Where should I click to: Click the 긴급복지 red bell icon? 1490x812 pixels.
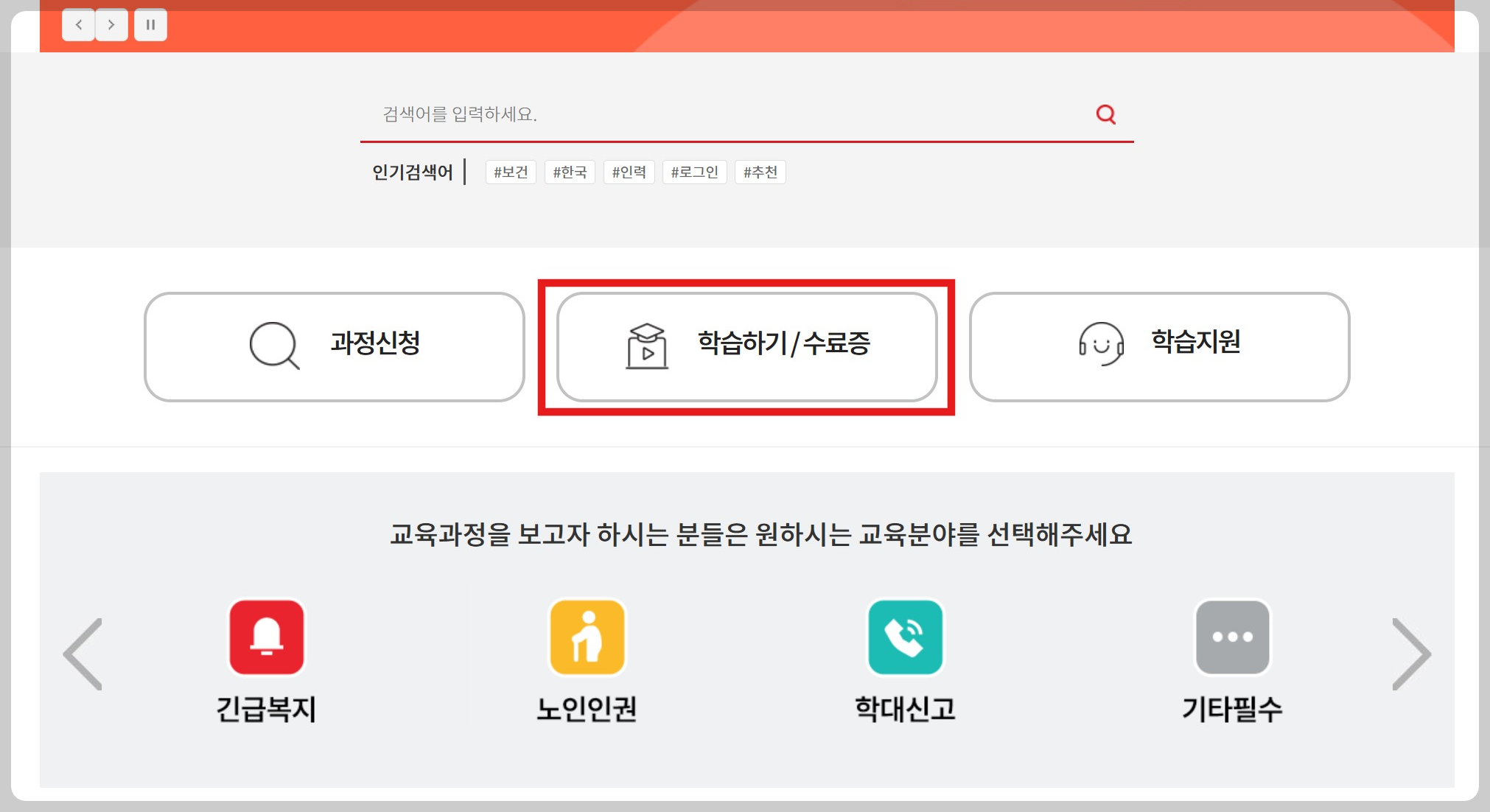tap(267, 637)
